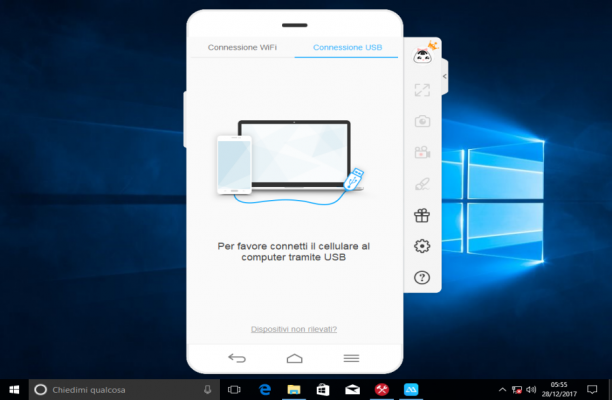Open the avatar account icon with crown
Screen dimensions: 612x400
tap(423, 54)
